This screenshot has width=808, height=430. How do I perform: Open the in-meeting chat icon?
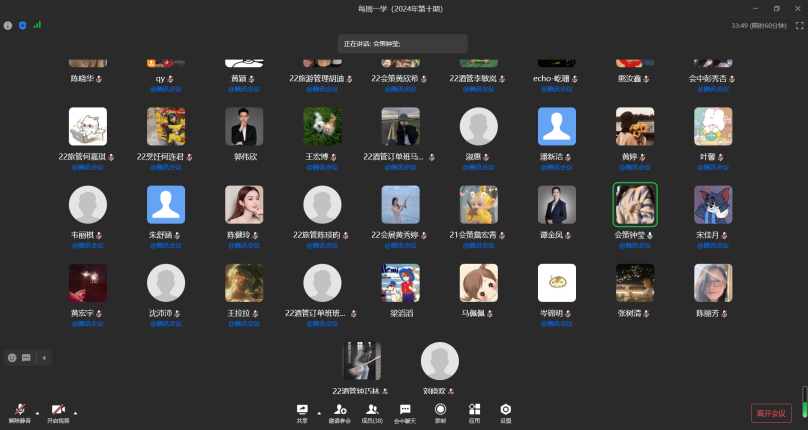(x=405, y=411)
